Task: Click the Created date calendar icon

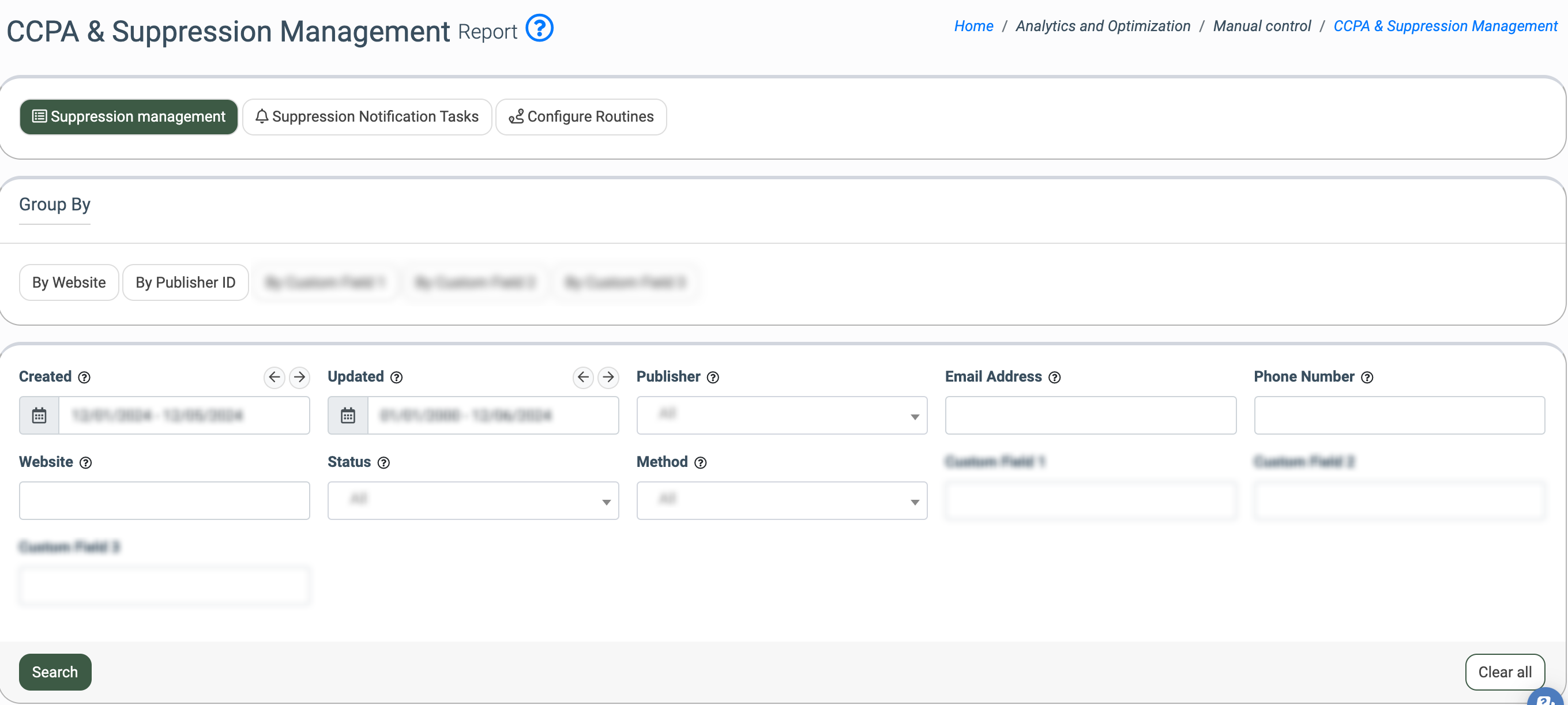Action: (x=39, y=416)
